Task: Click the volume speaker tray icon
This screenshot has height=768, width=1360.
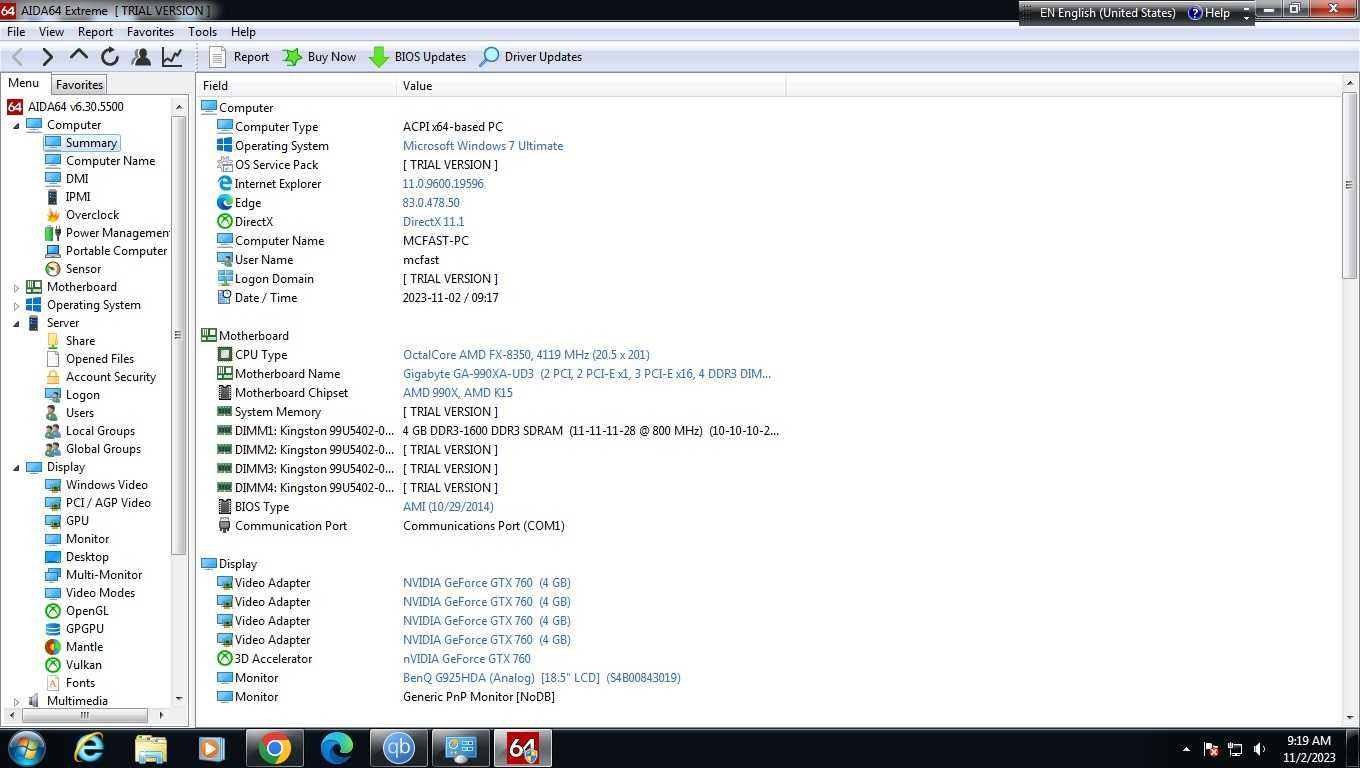Action: pos(1259,749)
